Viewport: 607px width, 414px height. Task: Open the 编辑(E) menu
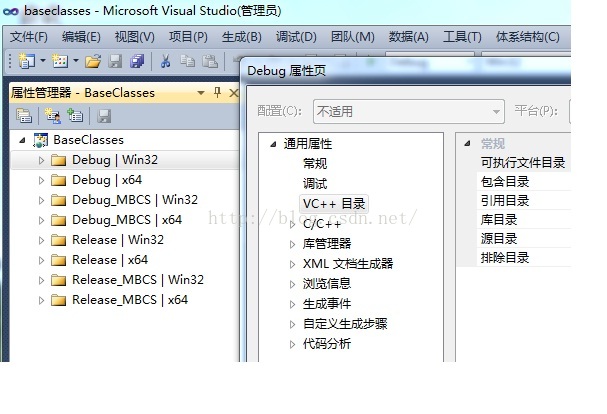click(x=81, y=37)
